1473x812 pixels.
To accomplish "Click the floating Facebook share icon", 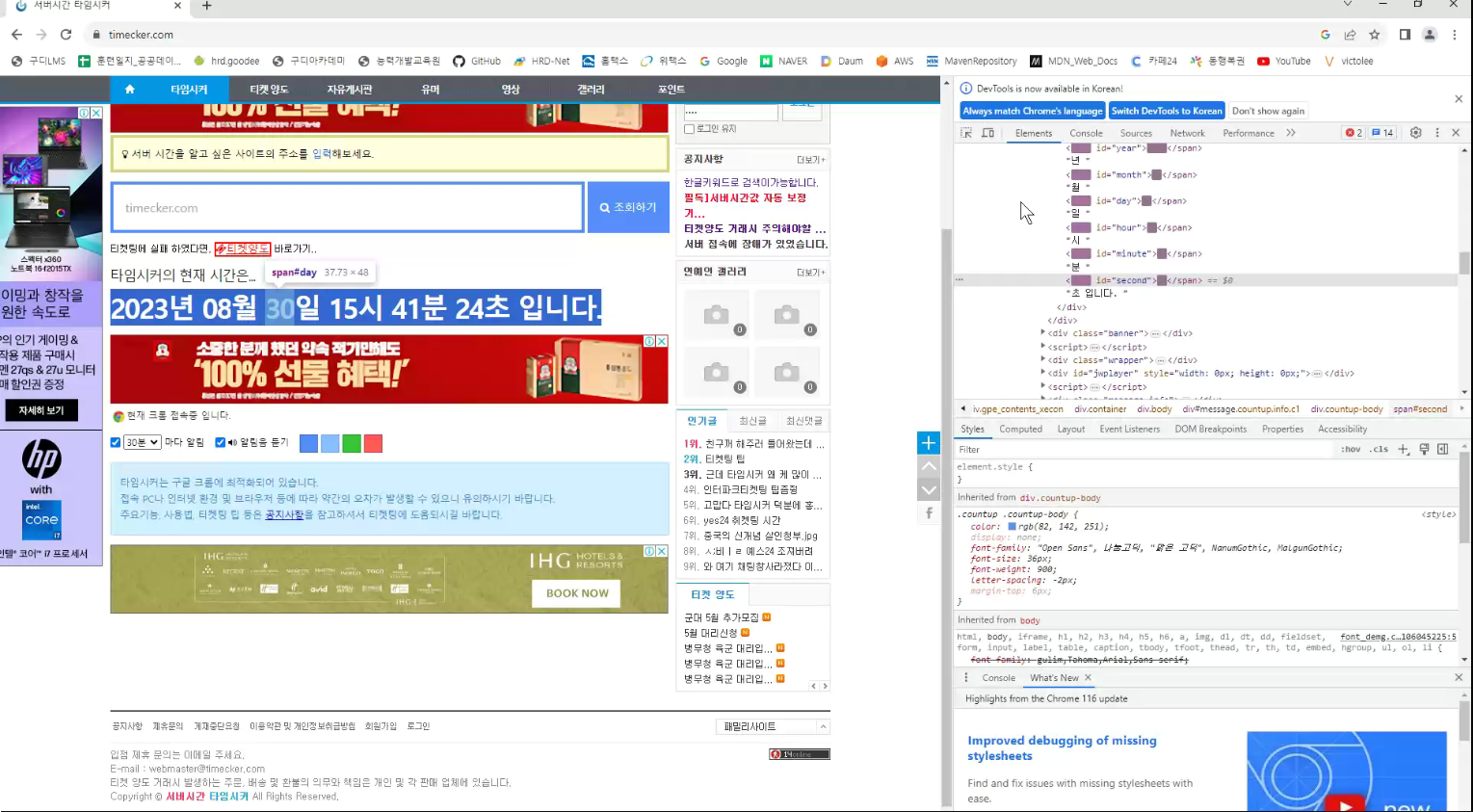I will (x=929, y=513).
